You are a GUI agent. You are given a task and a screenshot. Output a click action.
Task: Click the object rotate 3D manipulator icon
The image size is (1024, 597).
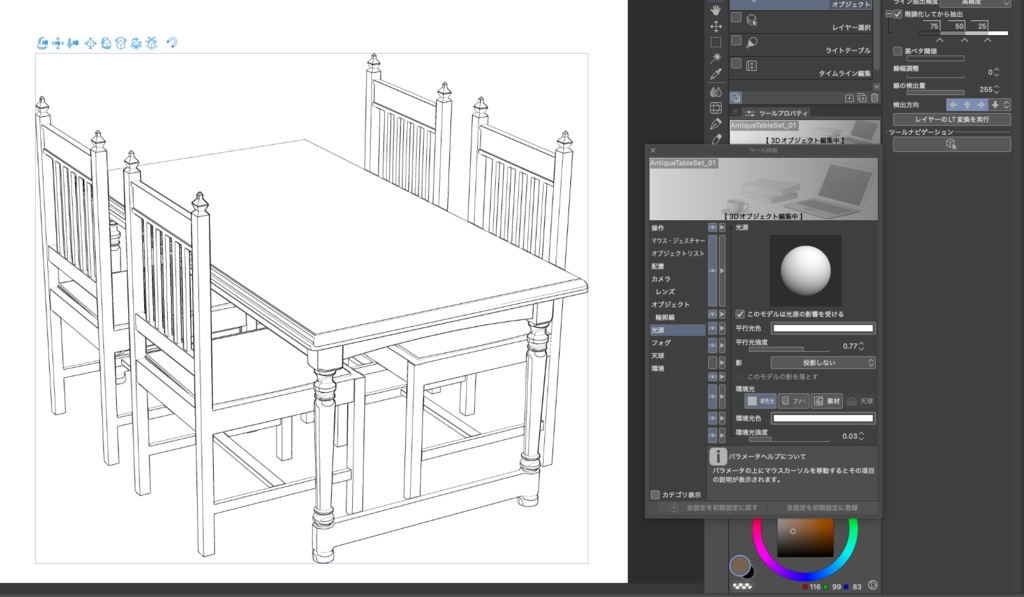pyautogui.click(x=106, y=43)
